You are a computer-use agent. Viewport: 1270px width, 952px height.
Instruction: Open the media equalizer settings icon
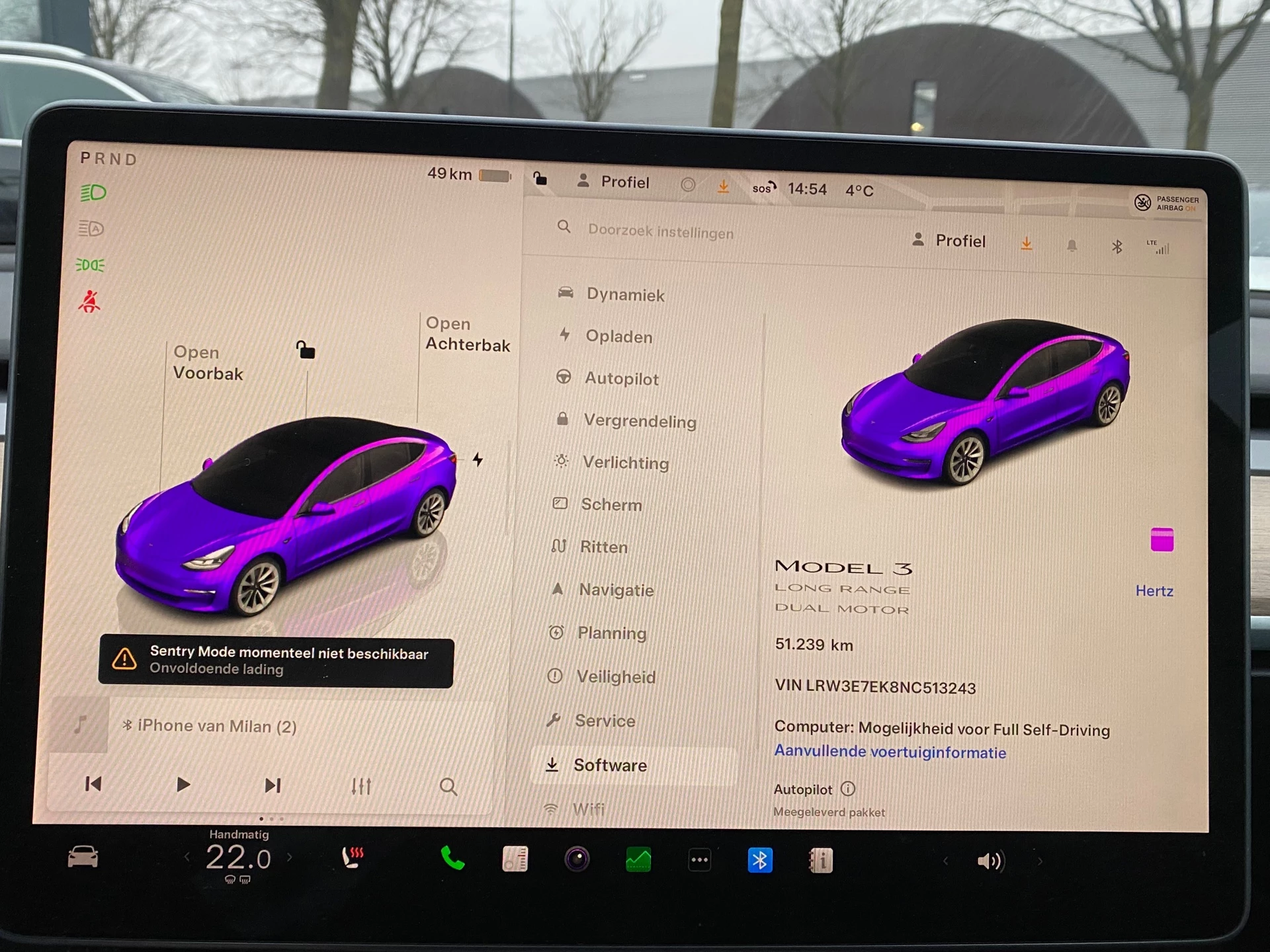(361, 785)
